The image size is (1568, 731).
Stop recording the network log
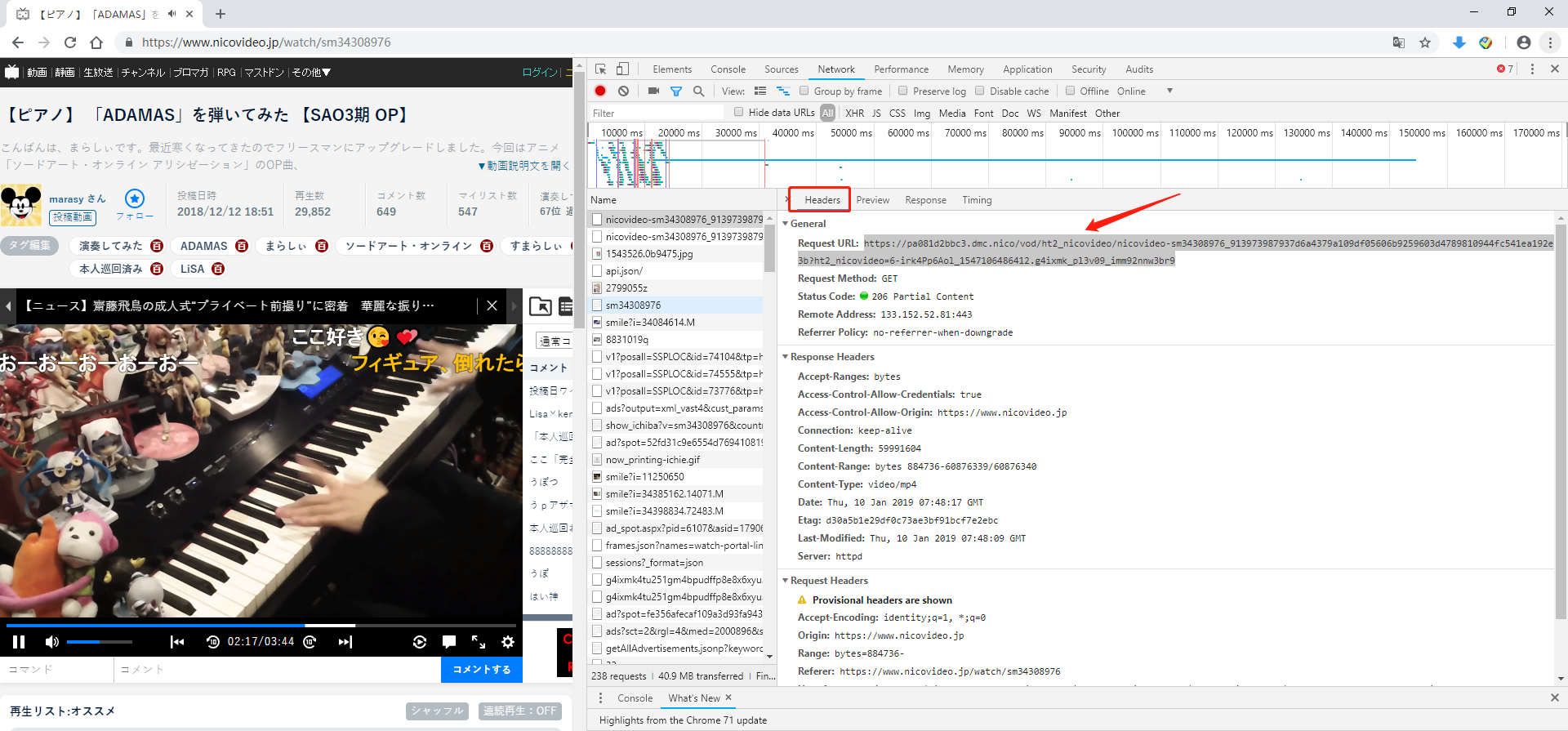click(600, 91)
